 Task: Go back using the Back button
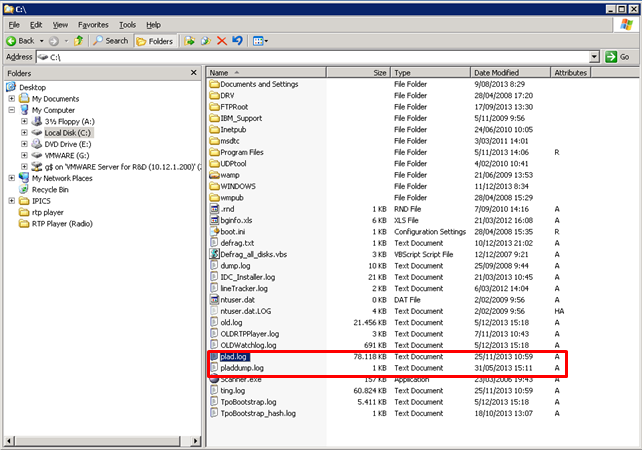coord(20,41)
